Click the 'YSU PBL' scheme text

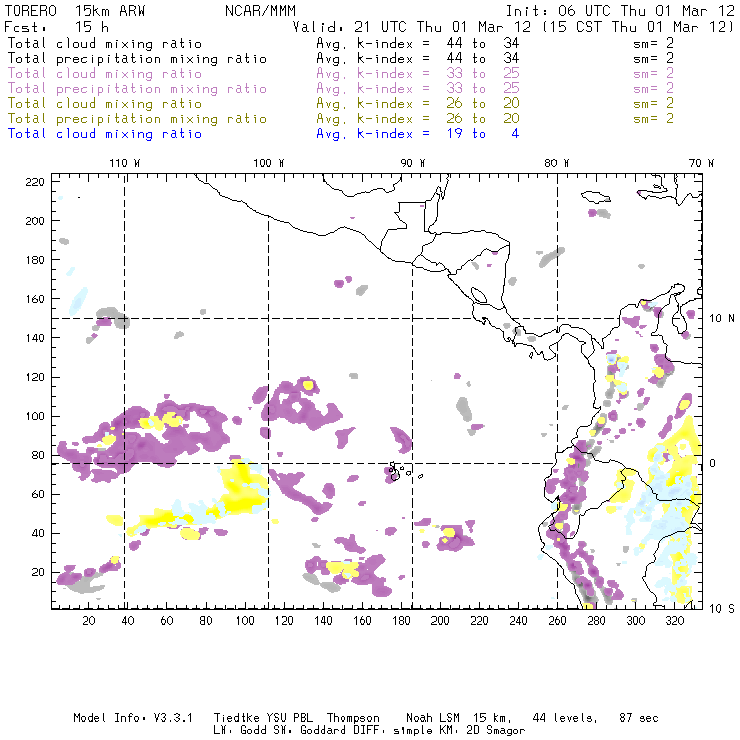290,718
